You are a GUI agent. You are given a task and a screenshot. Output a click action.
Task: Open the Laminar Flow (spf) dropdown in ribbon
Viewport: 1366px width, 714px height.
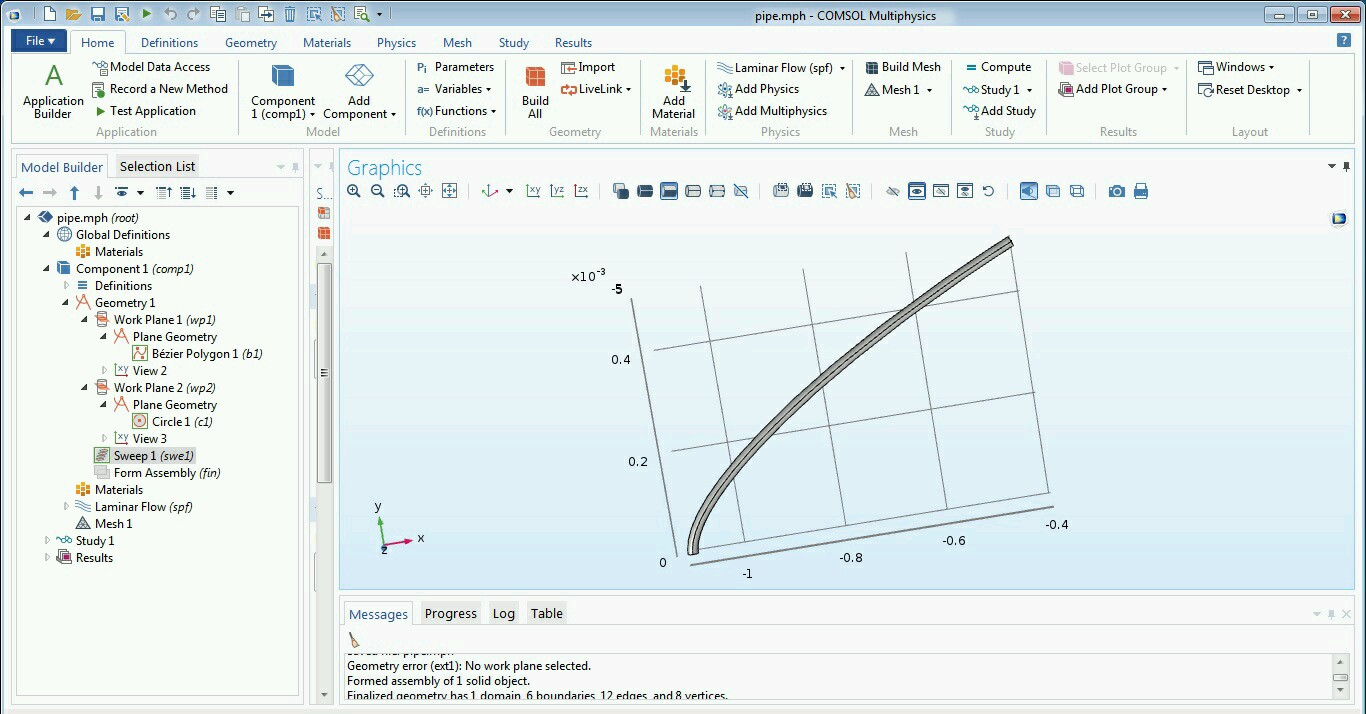[842, 68]
